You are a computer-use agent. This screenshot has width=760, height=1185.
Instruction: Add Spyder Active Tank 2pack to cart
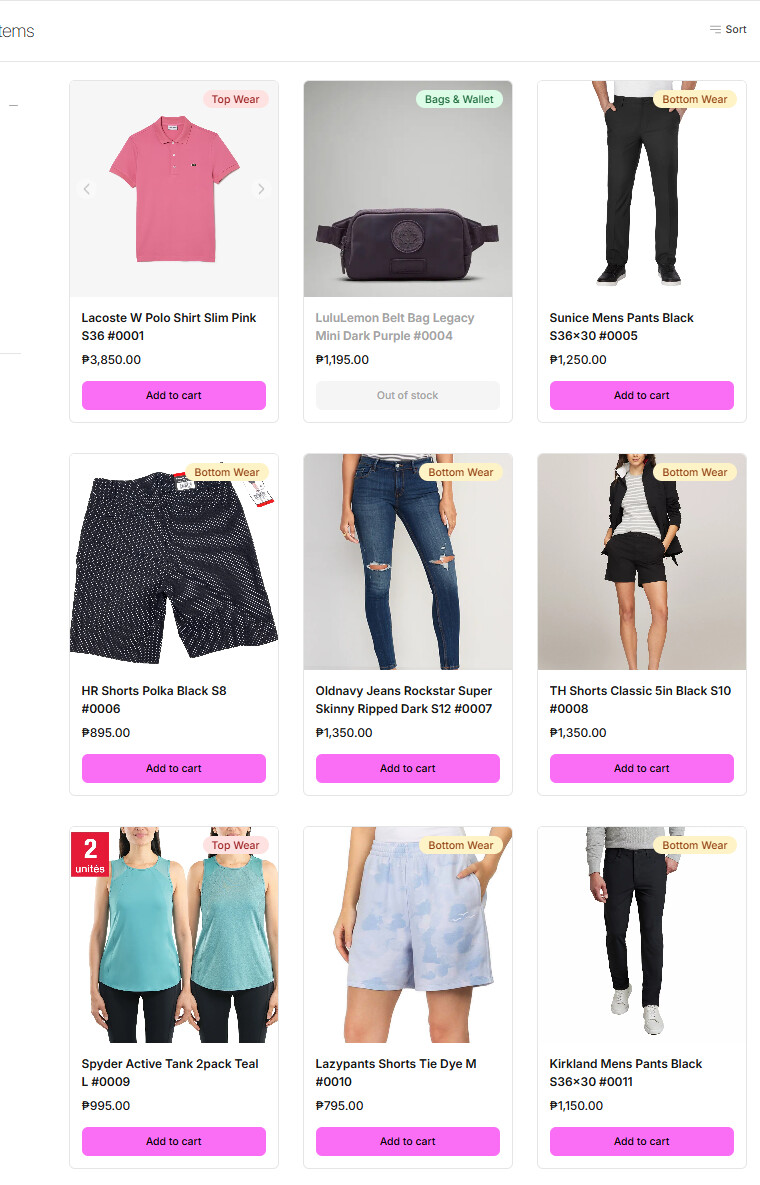coord(174,1141)
